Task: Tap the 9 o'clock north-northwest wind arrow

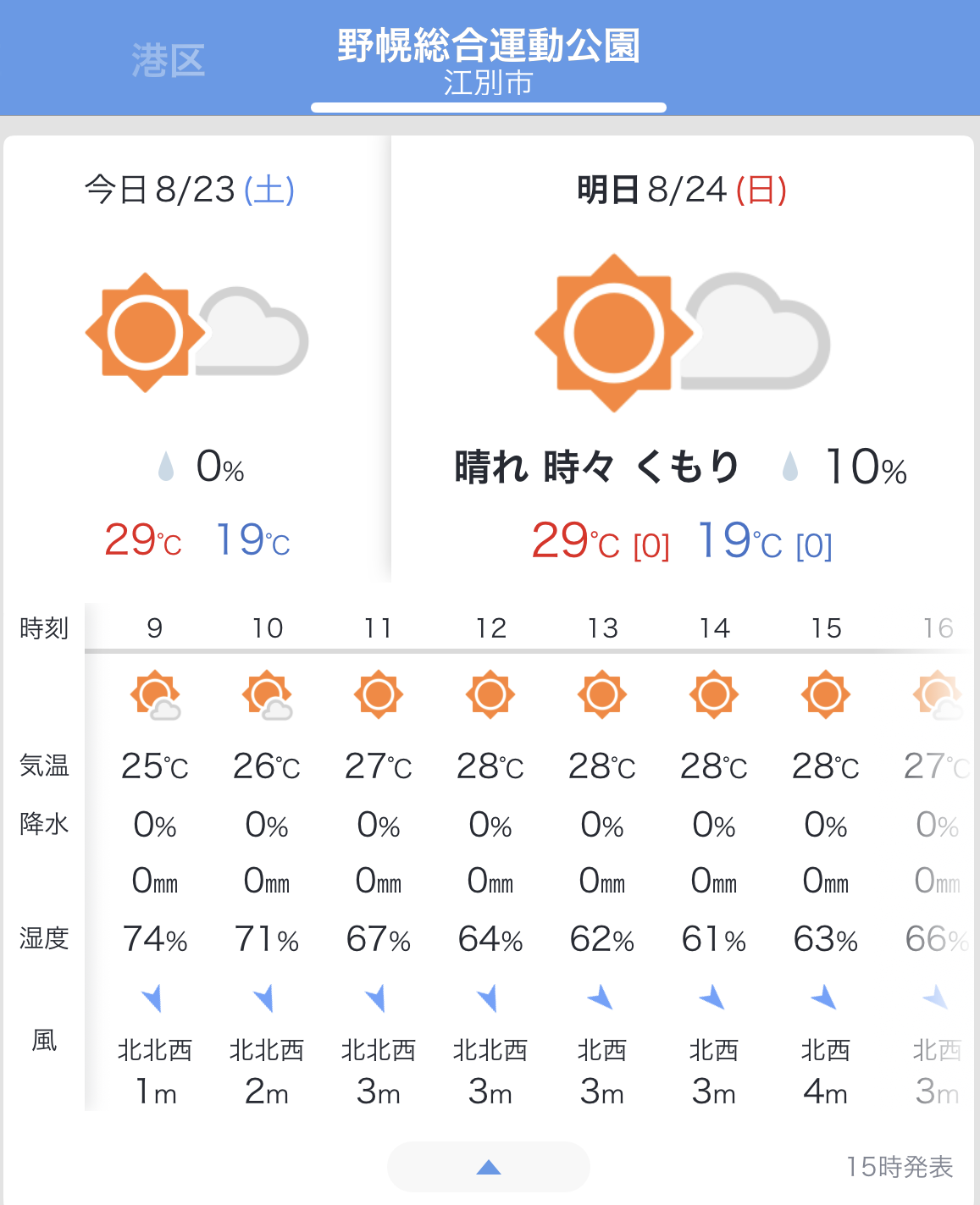Action: point(152,998)
